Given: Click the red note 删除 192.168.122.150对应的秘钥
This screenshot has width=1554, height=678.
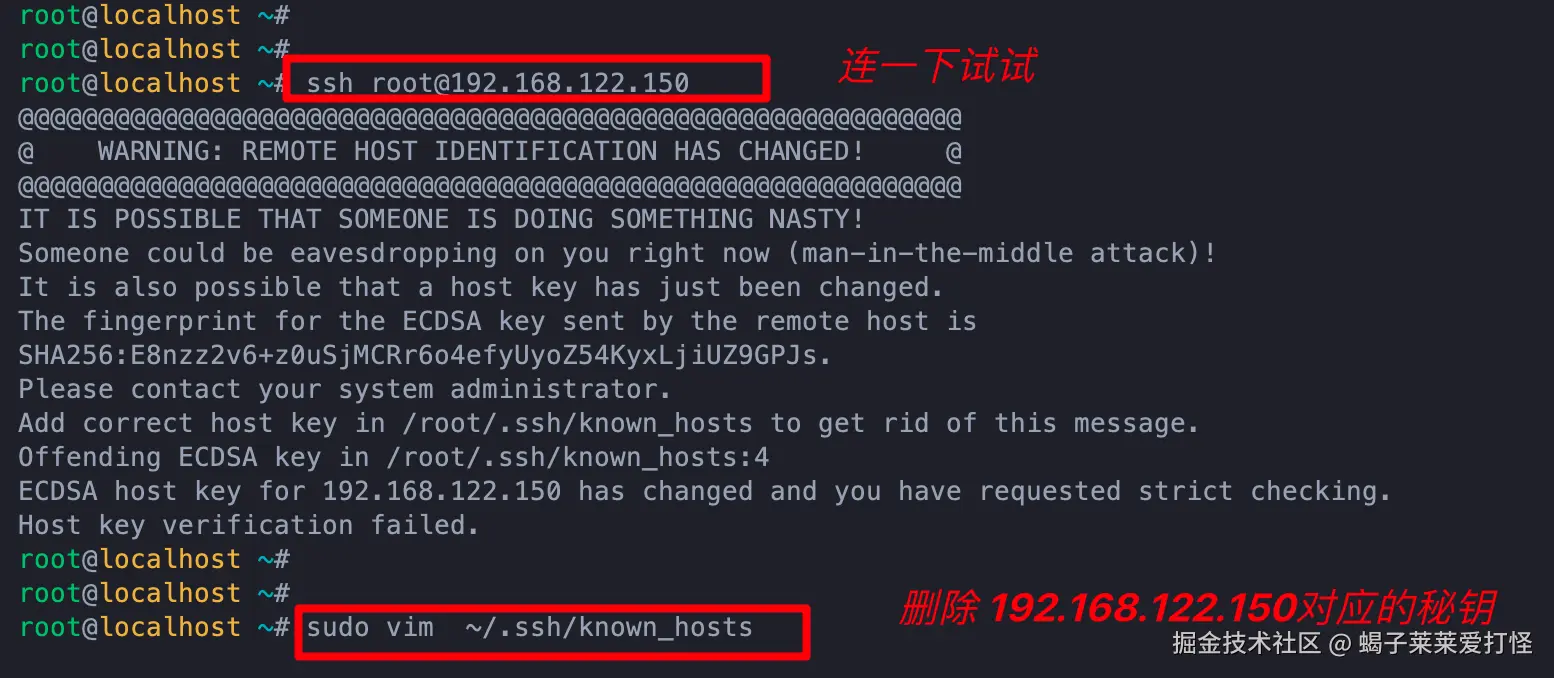Looking at the screenshot, I should click(1197, 608).
